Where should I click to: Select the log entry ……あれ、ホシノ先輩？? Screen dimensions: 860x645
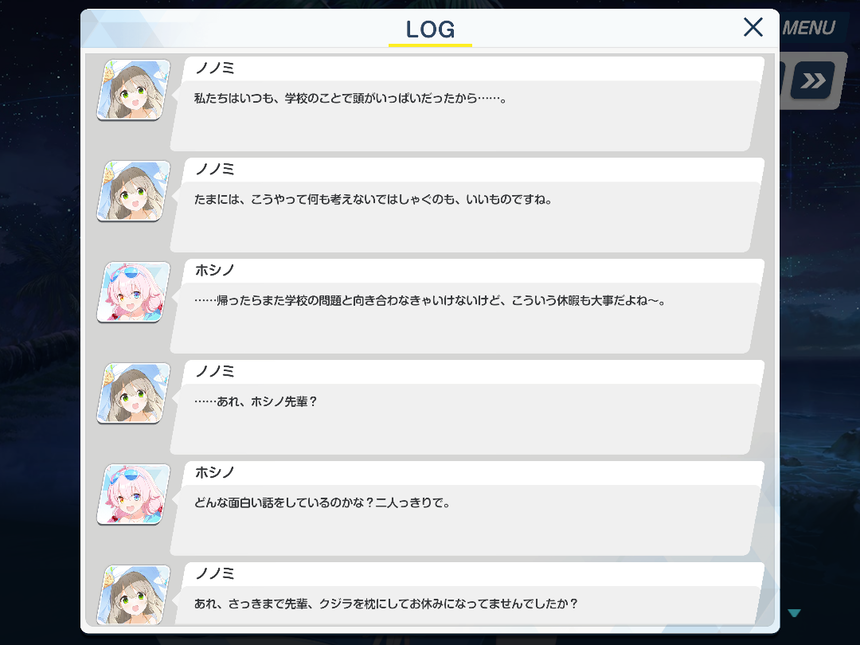point(467,407)
